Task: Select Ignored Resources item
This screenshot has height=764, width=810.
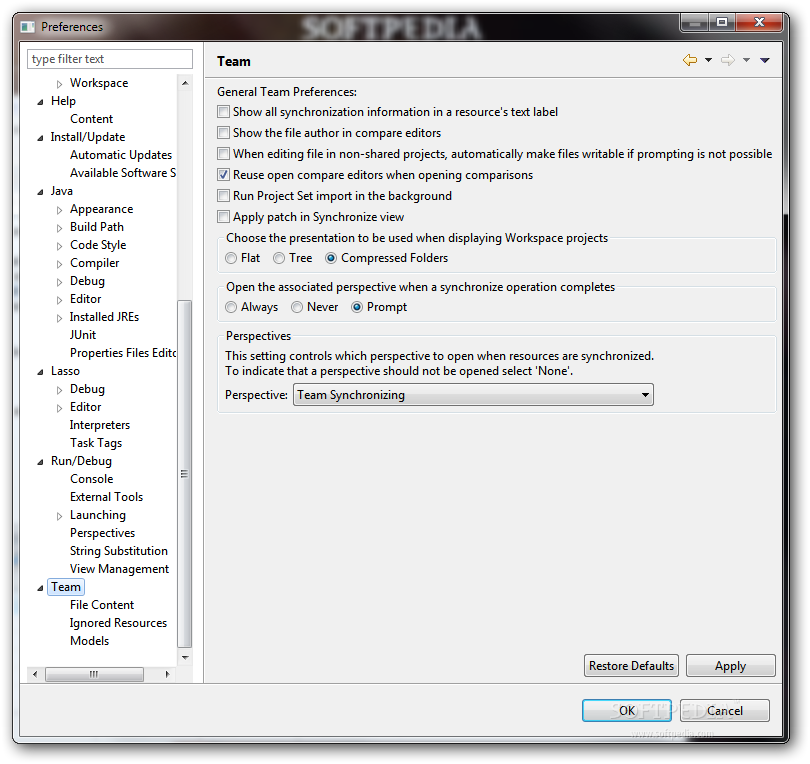Action: 118,623
